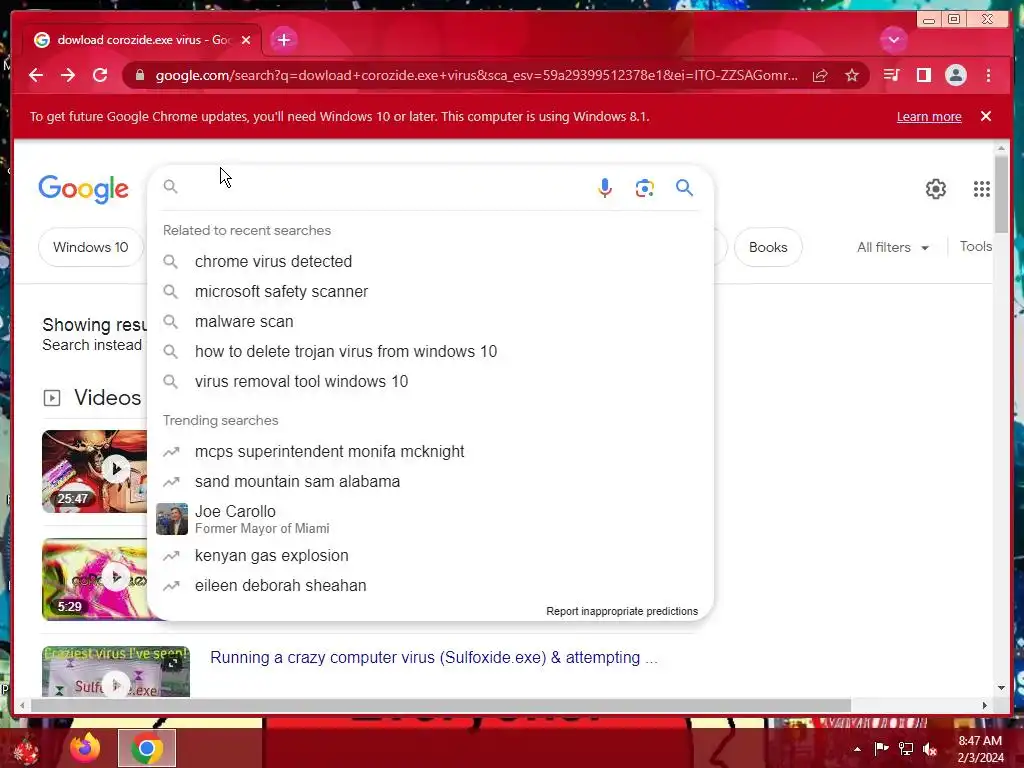Play the 25:47 video thumbnail
This screenshot has height=768, width=1024.
pos(95,472)
